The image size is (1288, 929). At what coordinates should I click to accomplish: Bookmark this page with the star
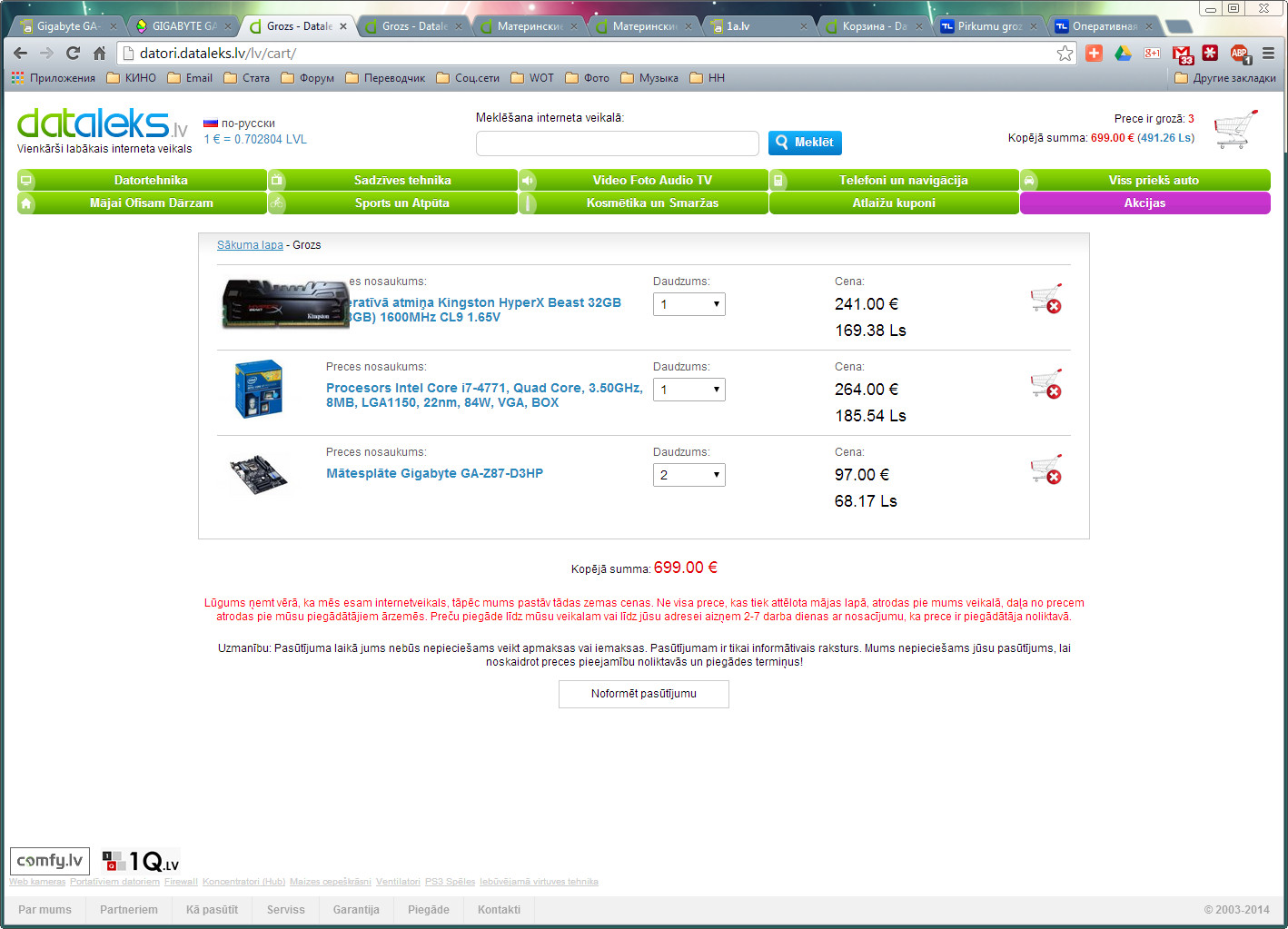1065,53
